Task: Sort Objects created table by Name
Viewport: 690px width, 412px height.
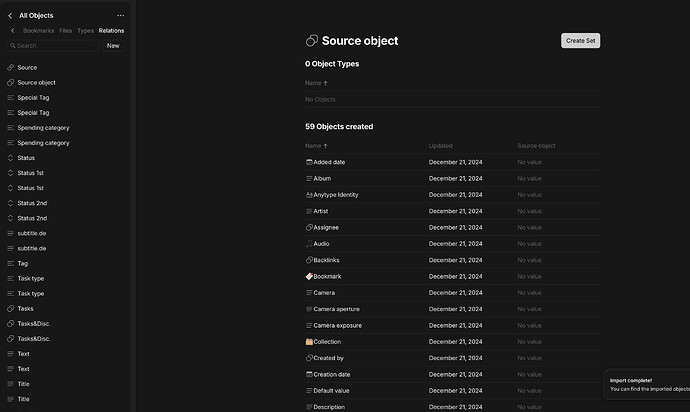Action: (316, 146)
